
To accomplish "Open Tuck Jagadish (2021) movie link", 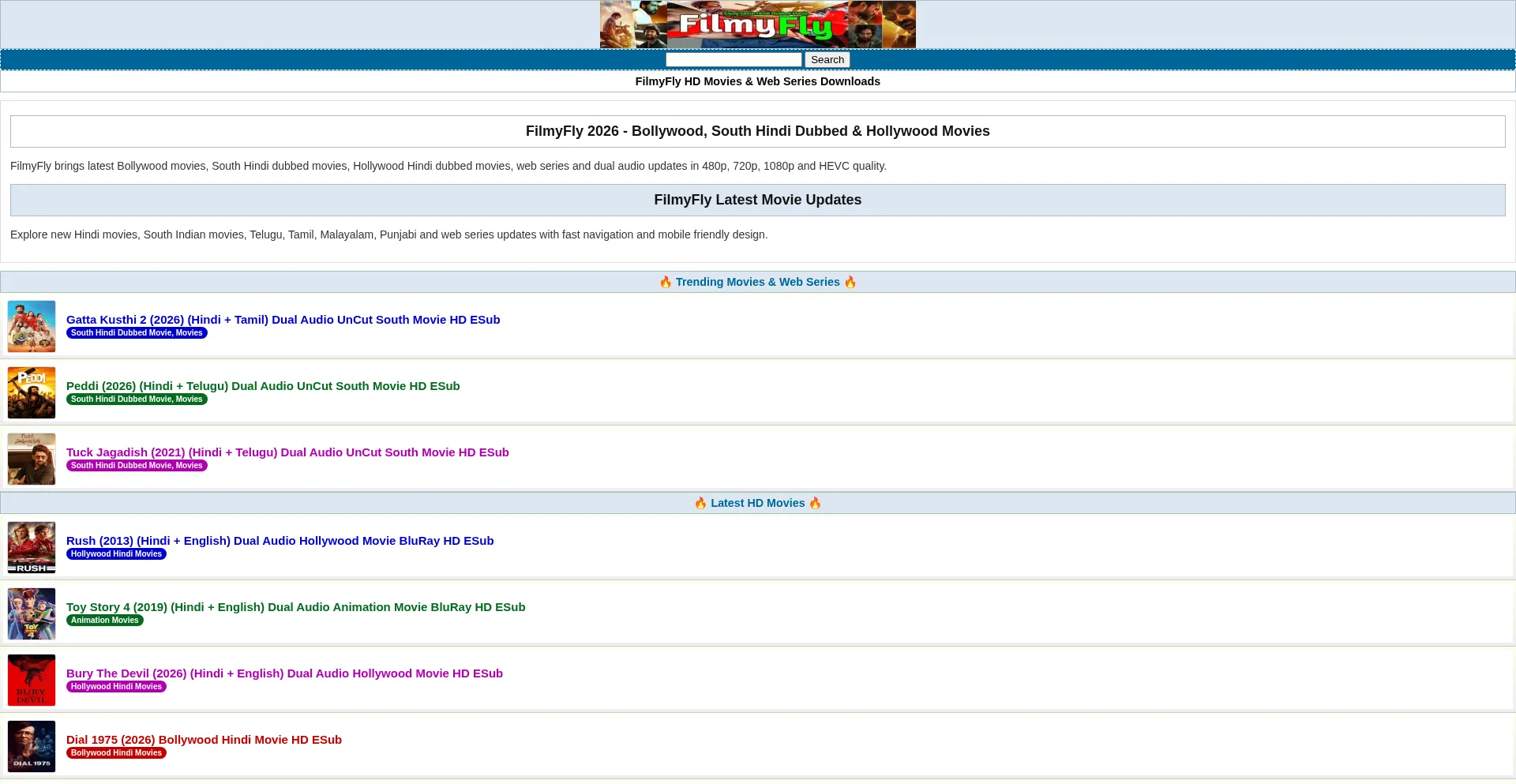I will pyautogui.click(x=287, y=452).
